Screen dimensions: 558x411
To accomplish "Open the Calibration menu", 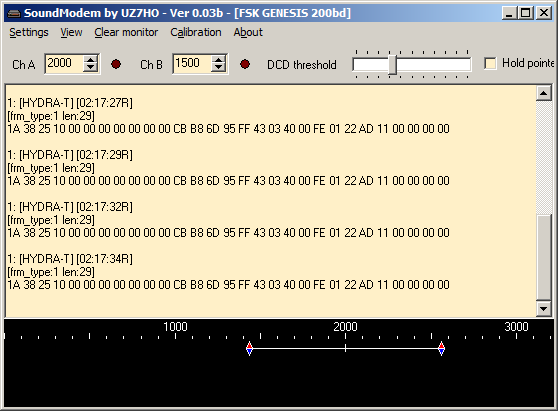I will (196, 32).
